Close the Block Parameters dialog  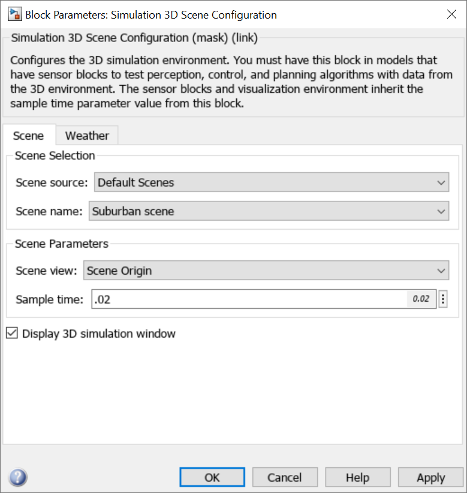click(451, 14)
